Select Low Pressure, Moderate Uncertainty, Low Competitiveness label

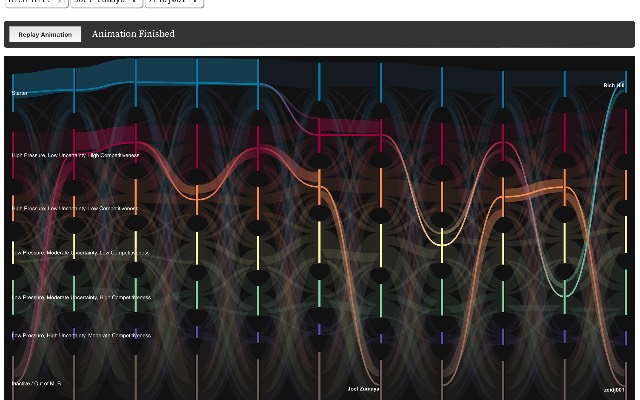[80, 253]
